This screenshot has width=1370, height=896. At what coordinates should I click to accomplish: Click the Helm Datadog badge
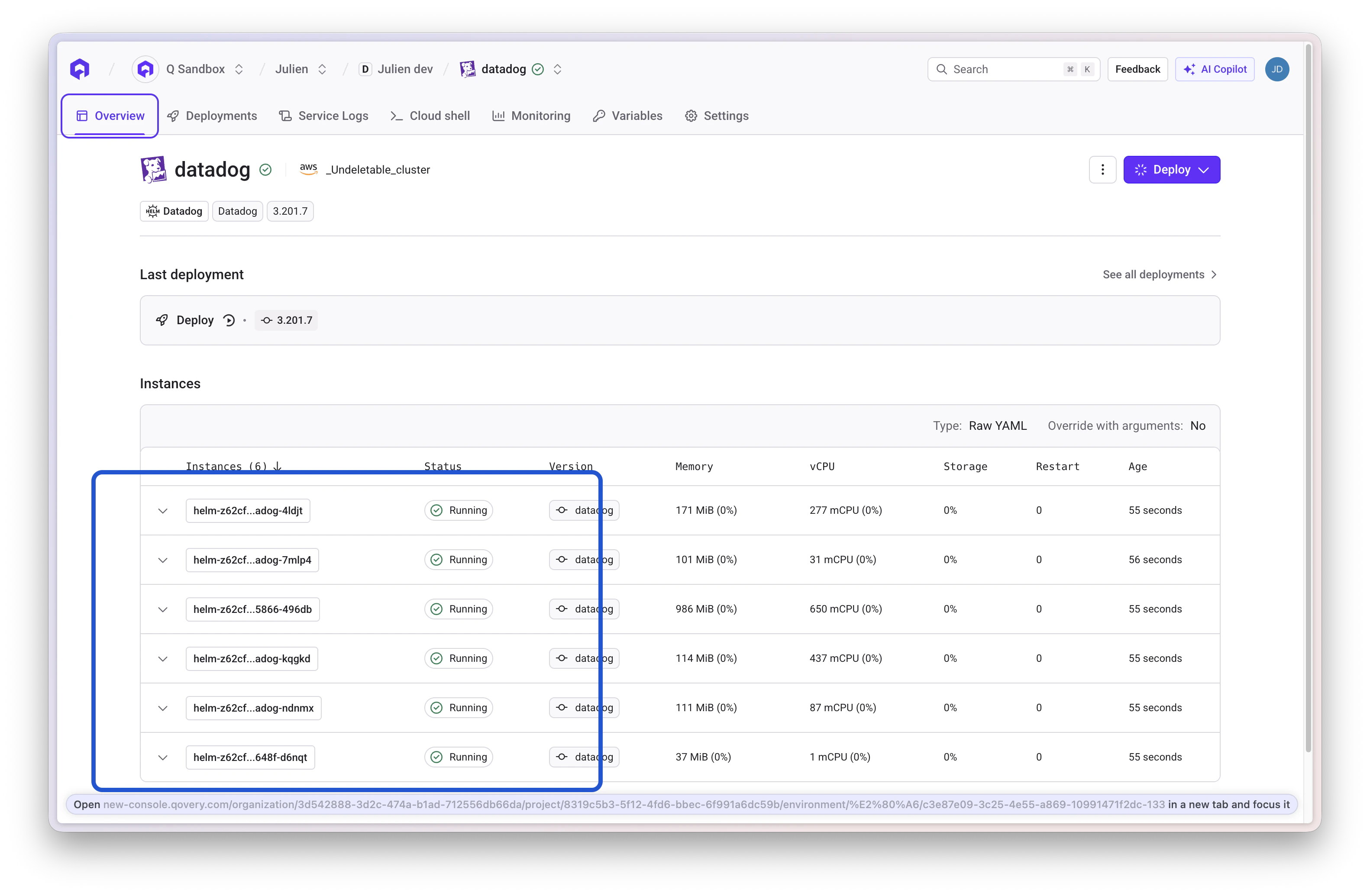(x=174, y=211)
